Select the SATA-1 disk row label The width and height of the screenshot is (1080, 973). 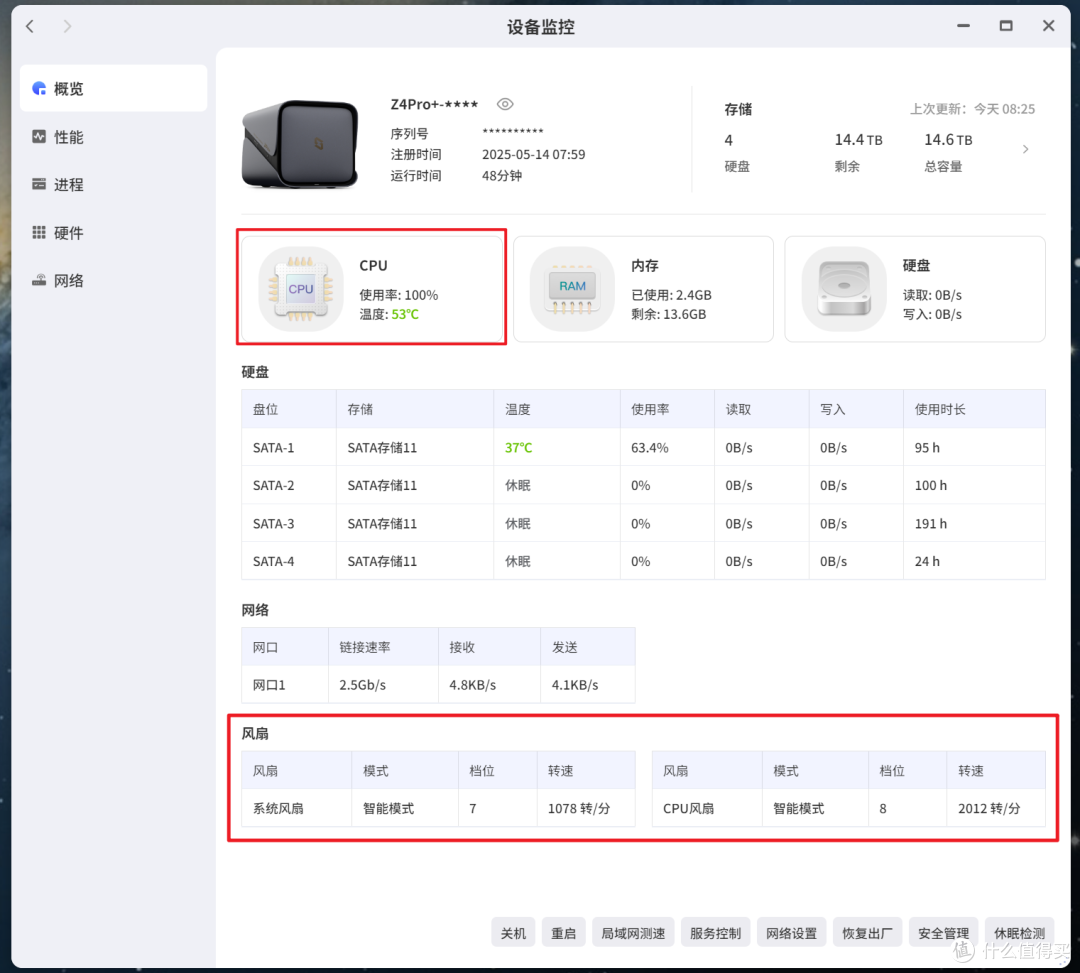(x=273, y=448)
